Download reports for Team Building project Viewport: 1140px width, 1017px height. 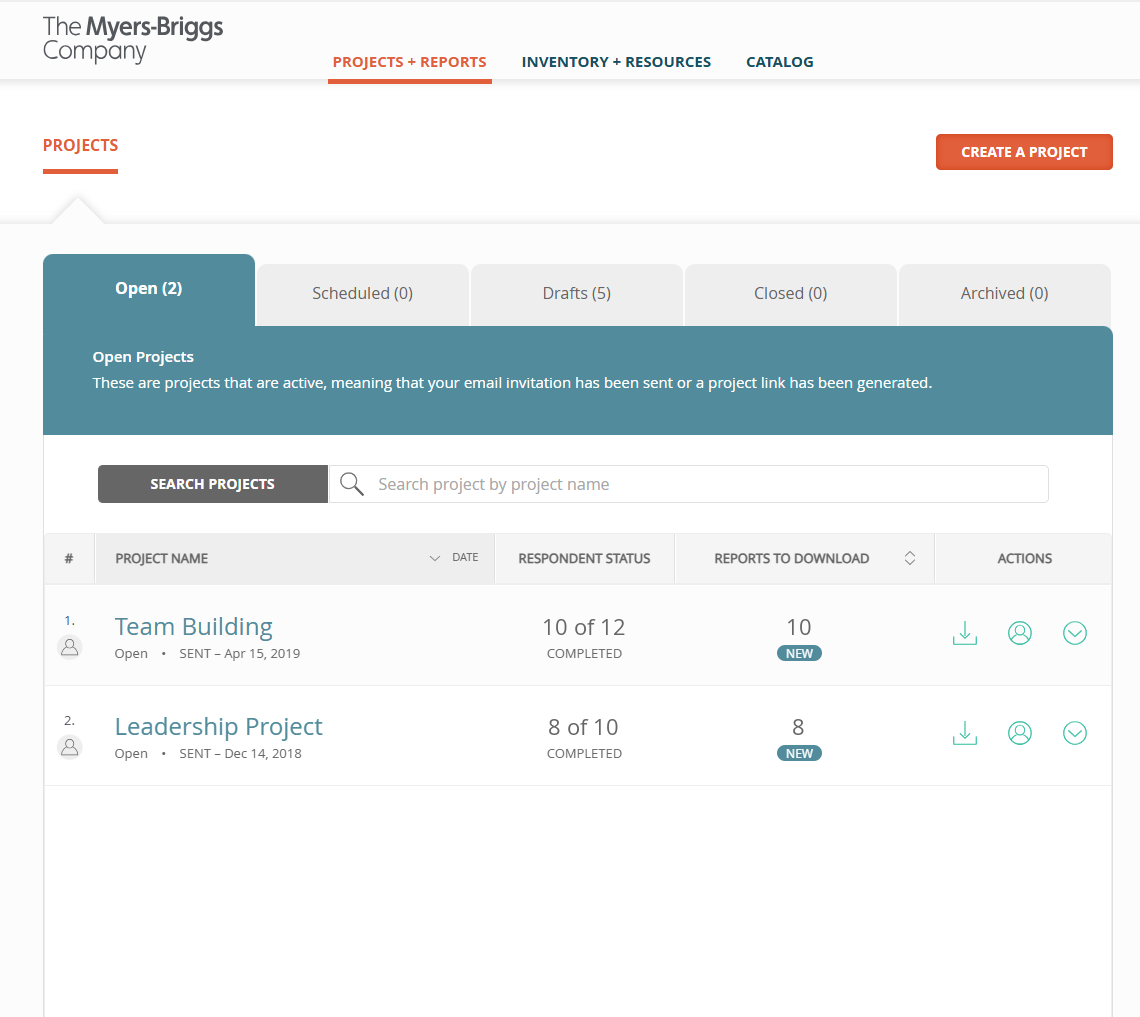[x=965, y=633]
